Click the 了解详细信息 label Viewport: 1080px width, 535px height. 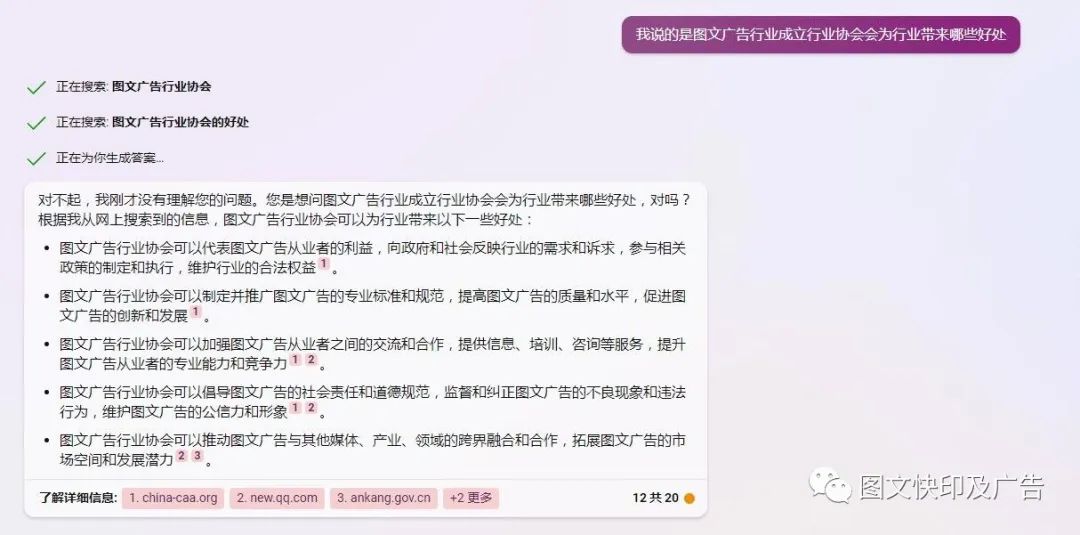78,499
